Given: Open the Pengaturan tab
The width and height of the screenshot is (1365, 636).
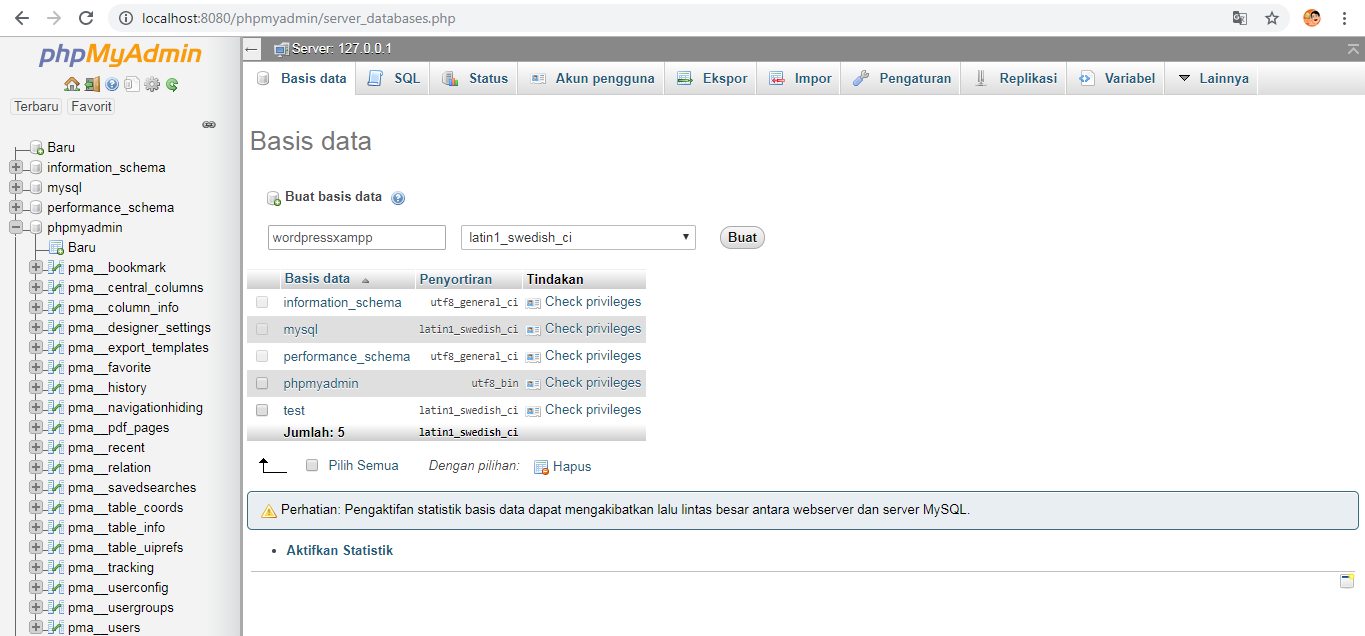Looking at the screenshot, I should tap(902, 78).
